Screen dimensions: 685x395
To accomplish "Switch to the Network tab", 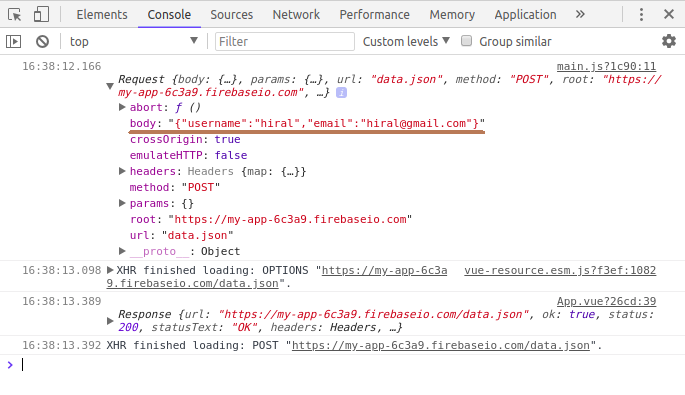I will point(296,14).
